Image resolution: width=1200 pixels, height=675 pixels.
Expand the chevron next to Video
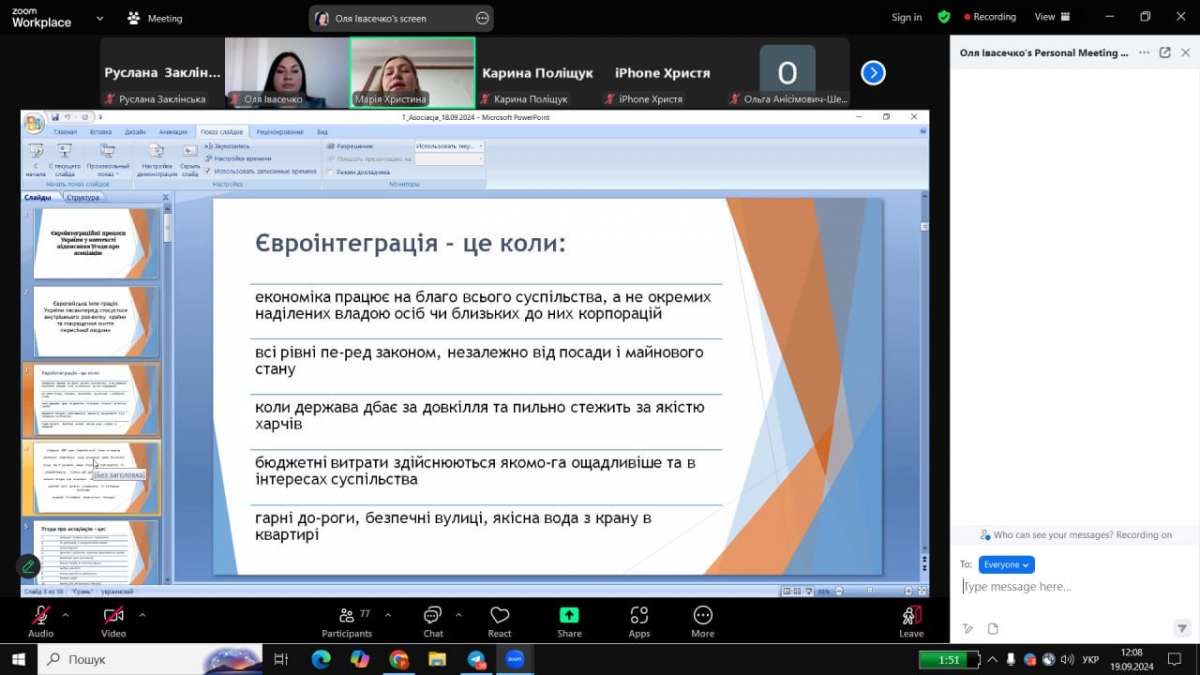[x=142, y=615]
